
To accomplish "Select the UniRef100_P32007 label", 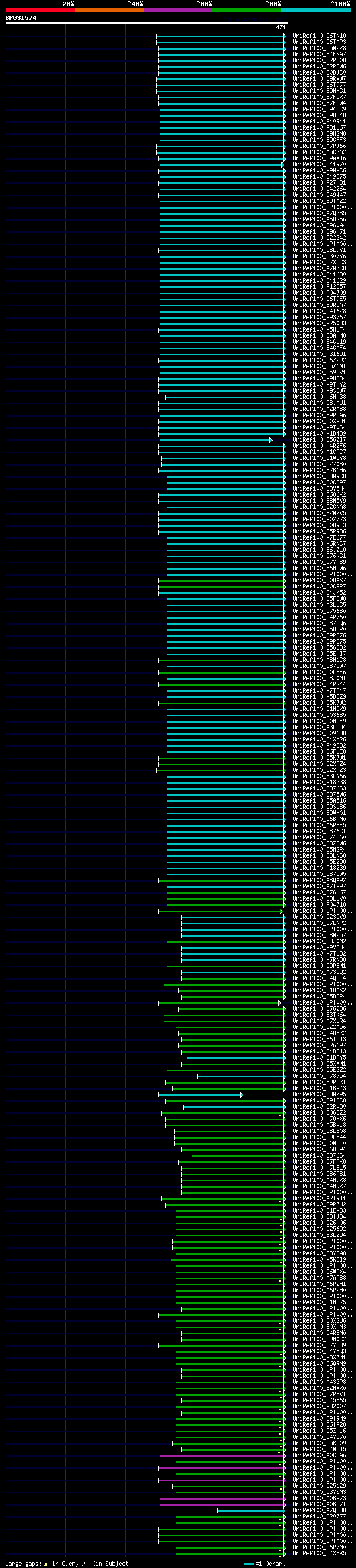I will pyautogui.click(x=319, y=1407).
